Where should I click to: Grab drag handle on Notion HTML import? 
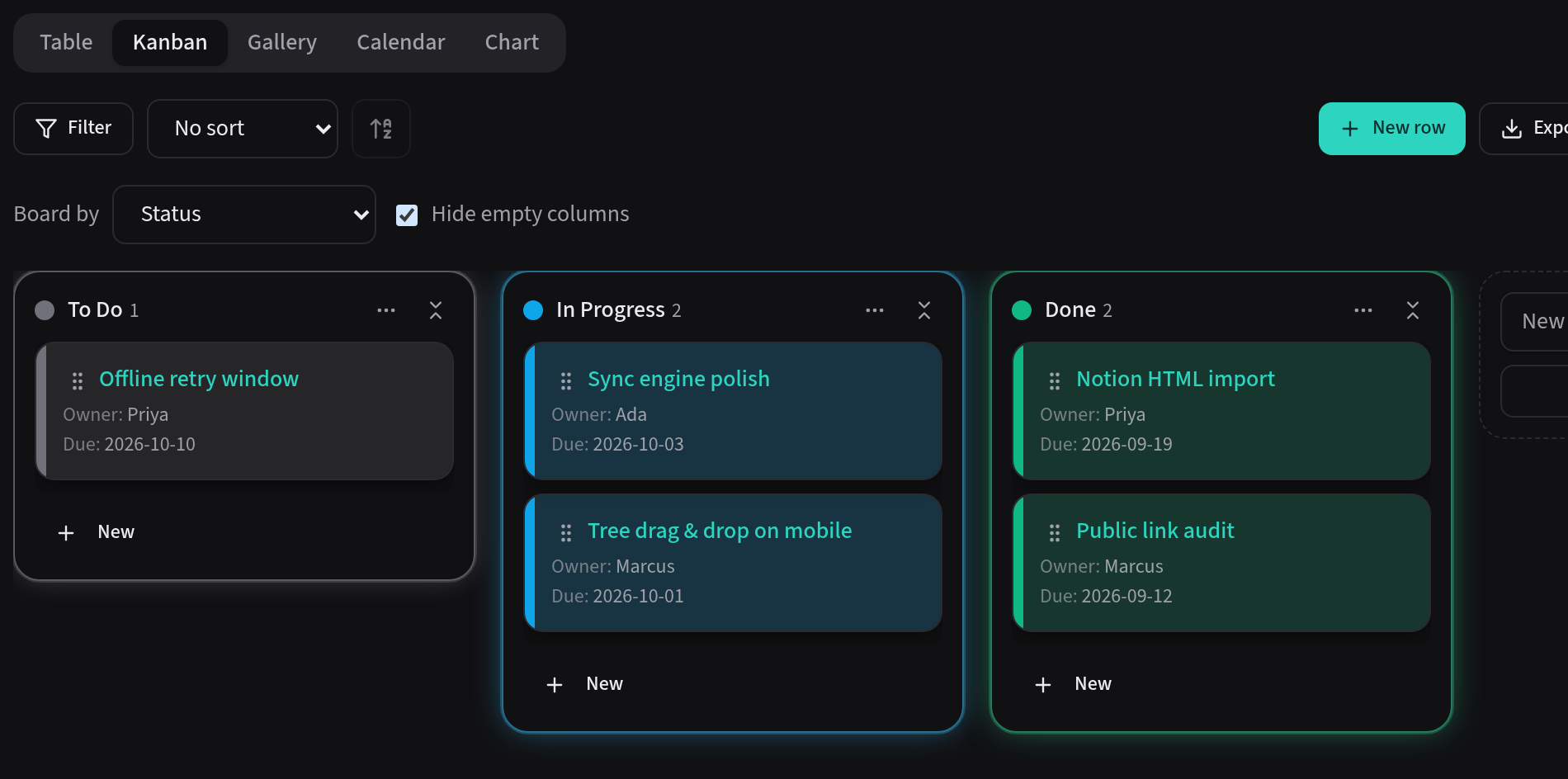(x=1055, y=380)
